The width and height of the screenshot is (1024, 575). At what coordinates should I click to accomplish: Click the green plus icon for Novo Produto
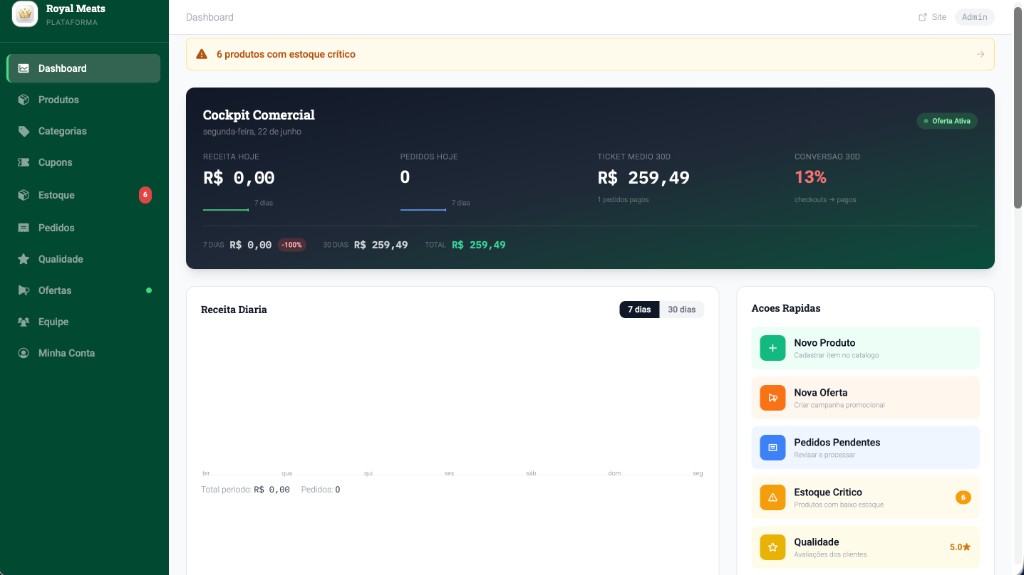[x=773, y=348]
